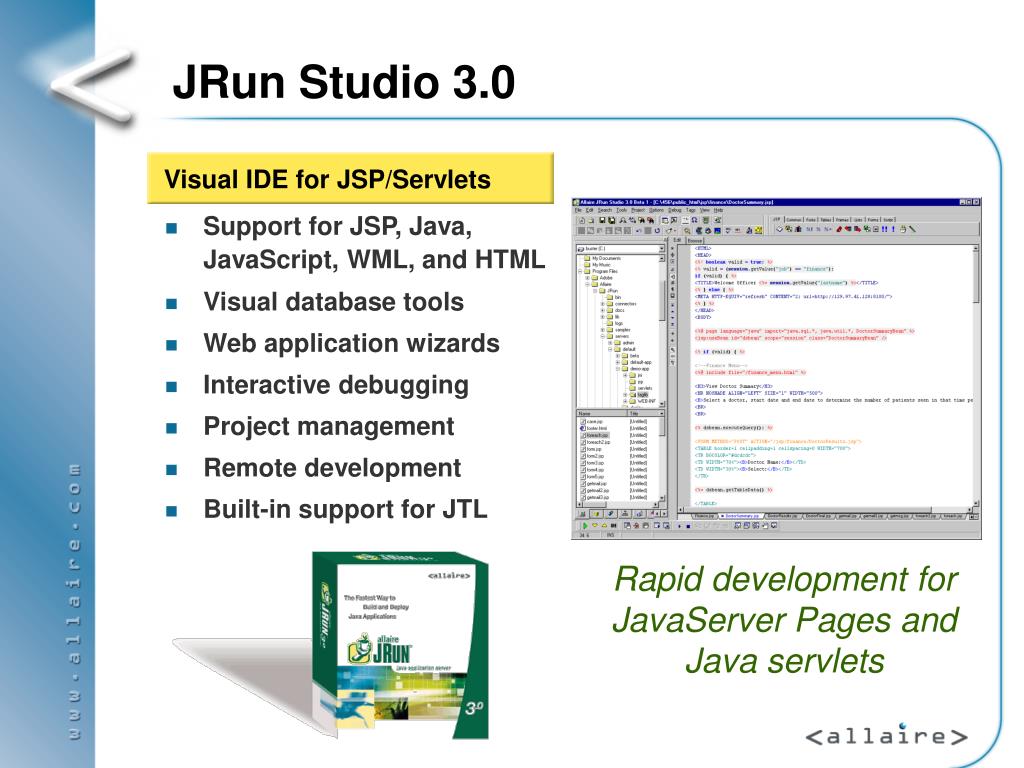Select footer.html in the file list

click(x=596, y=428)
